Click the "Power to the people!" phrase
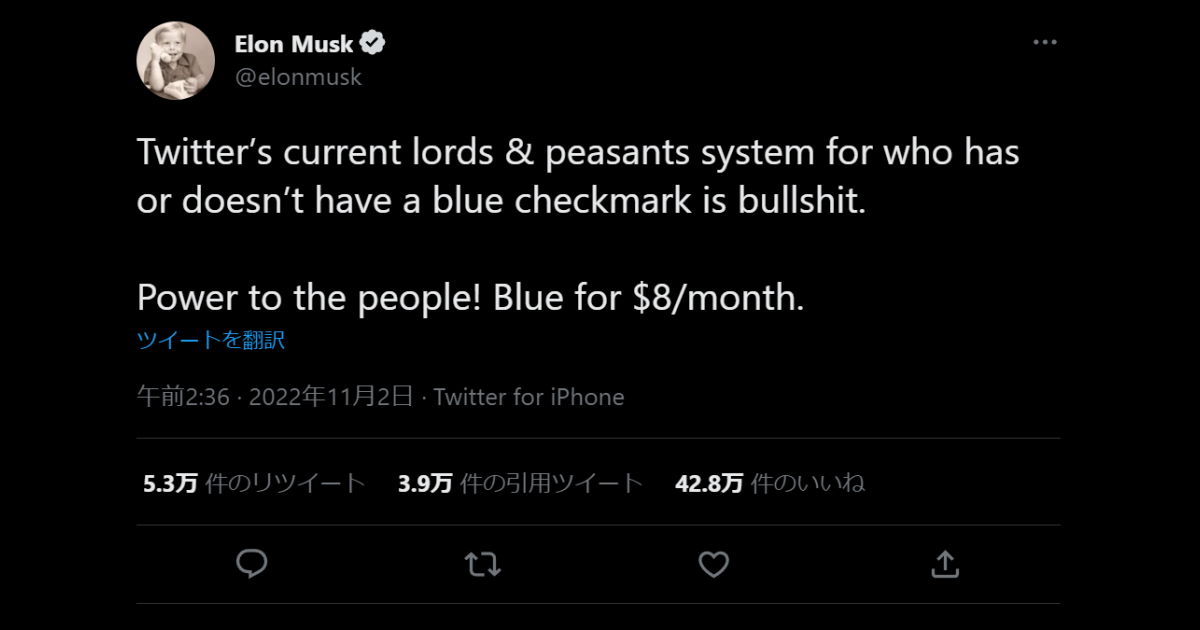The image size is (1200, 630). coord(310,297)
